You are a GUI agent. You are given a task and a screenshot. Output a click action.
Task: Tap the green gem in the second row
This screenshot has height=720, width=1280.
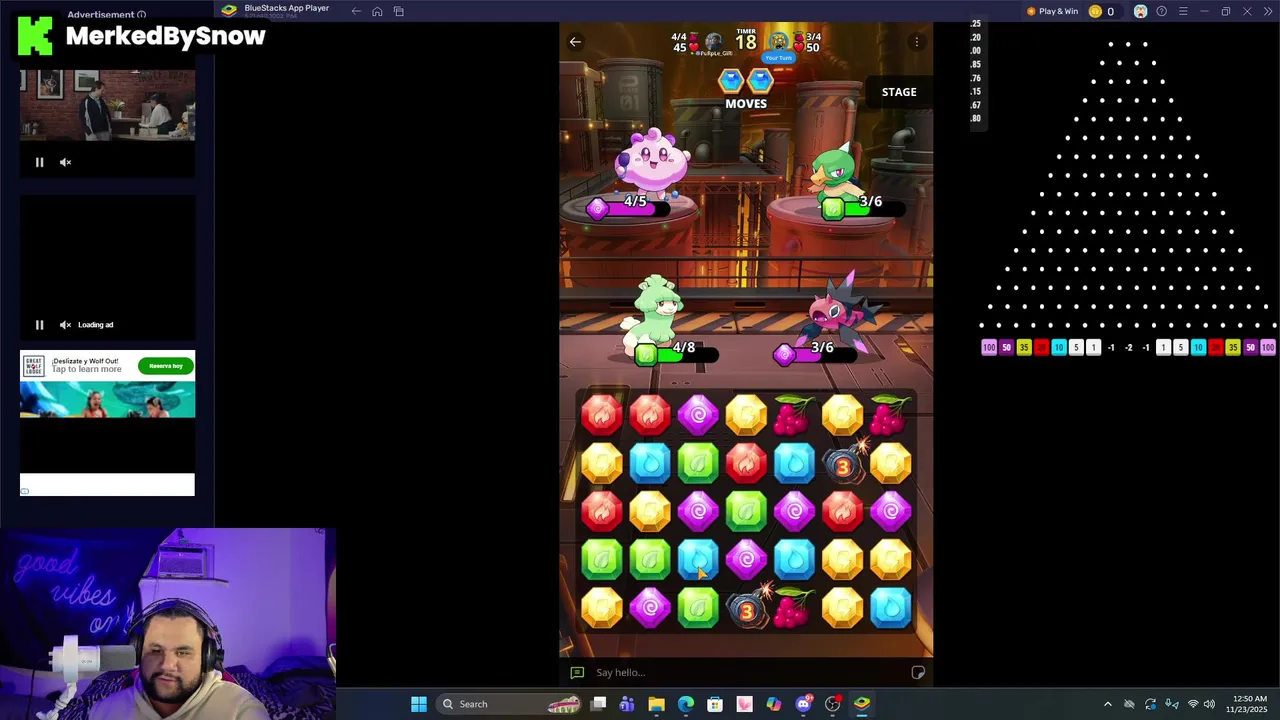(x=698, y=463)
